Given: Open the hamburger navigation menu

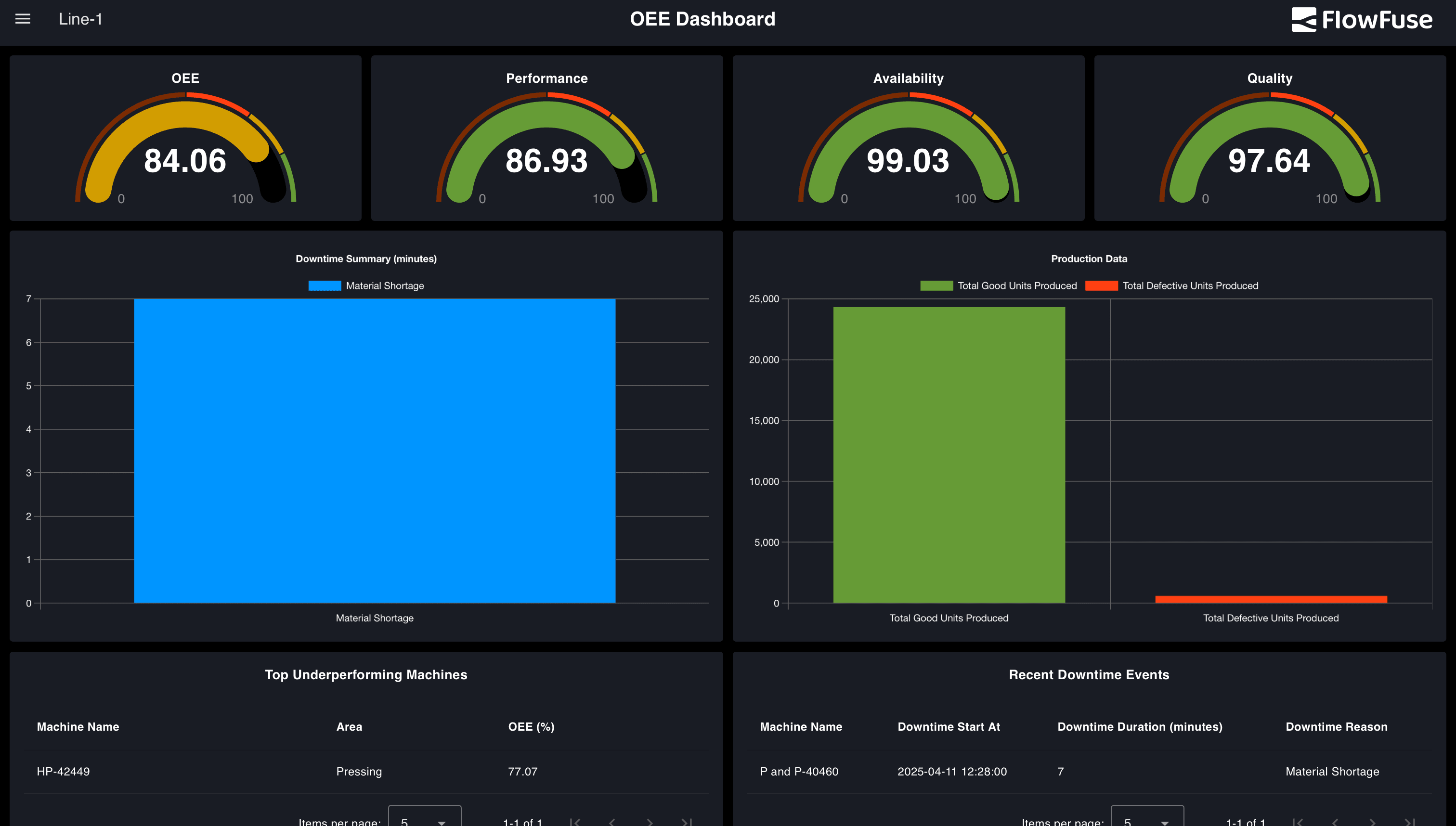Looking at the screenshot, I should click(x=22, y=19).
